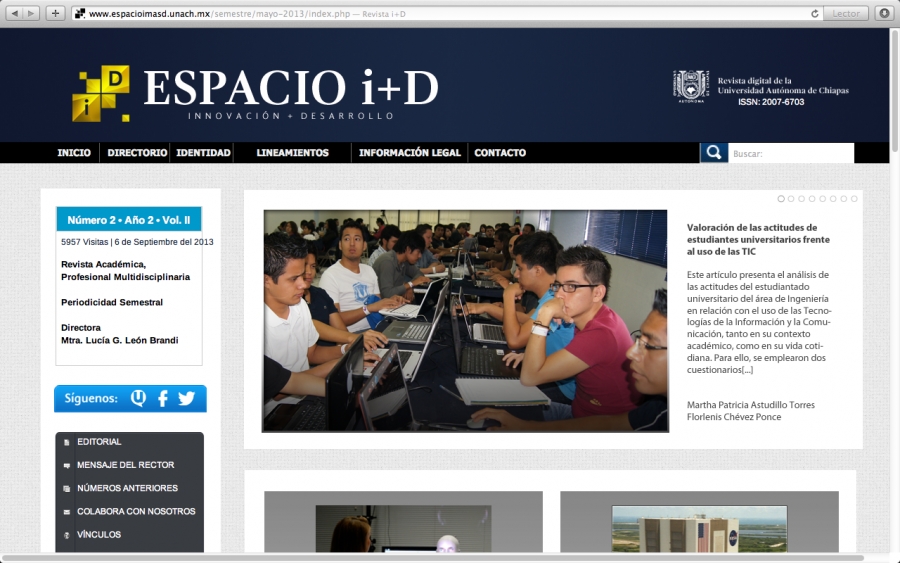Select the fifth slideshow indicator dot
Viewport: 900px width, 563px height.
click(823, 199)
